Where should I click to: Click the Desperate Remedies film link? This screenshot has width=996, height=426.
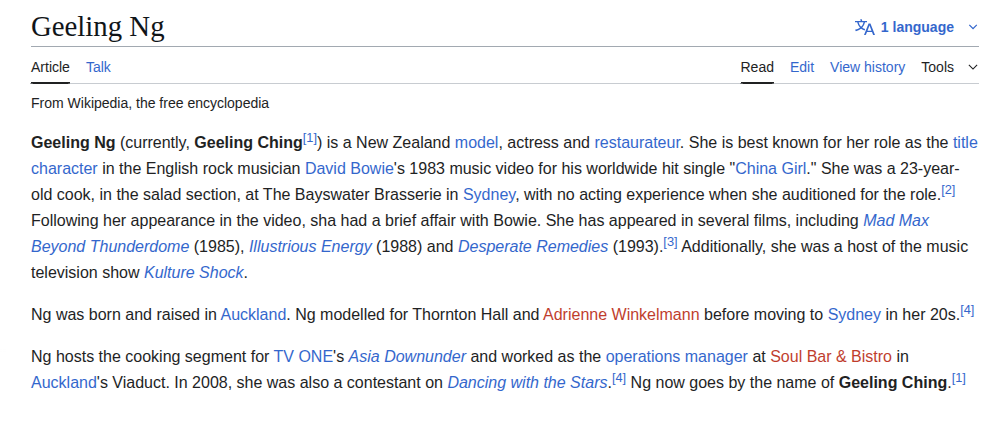(x=532, y=245)
